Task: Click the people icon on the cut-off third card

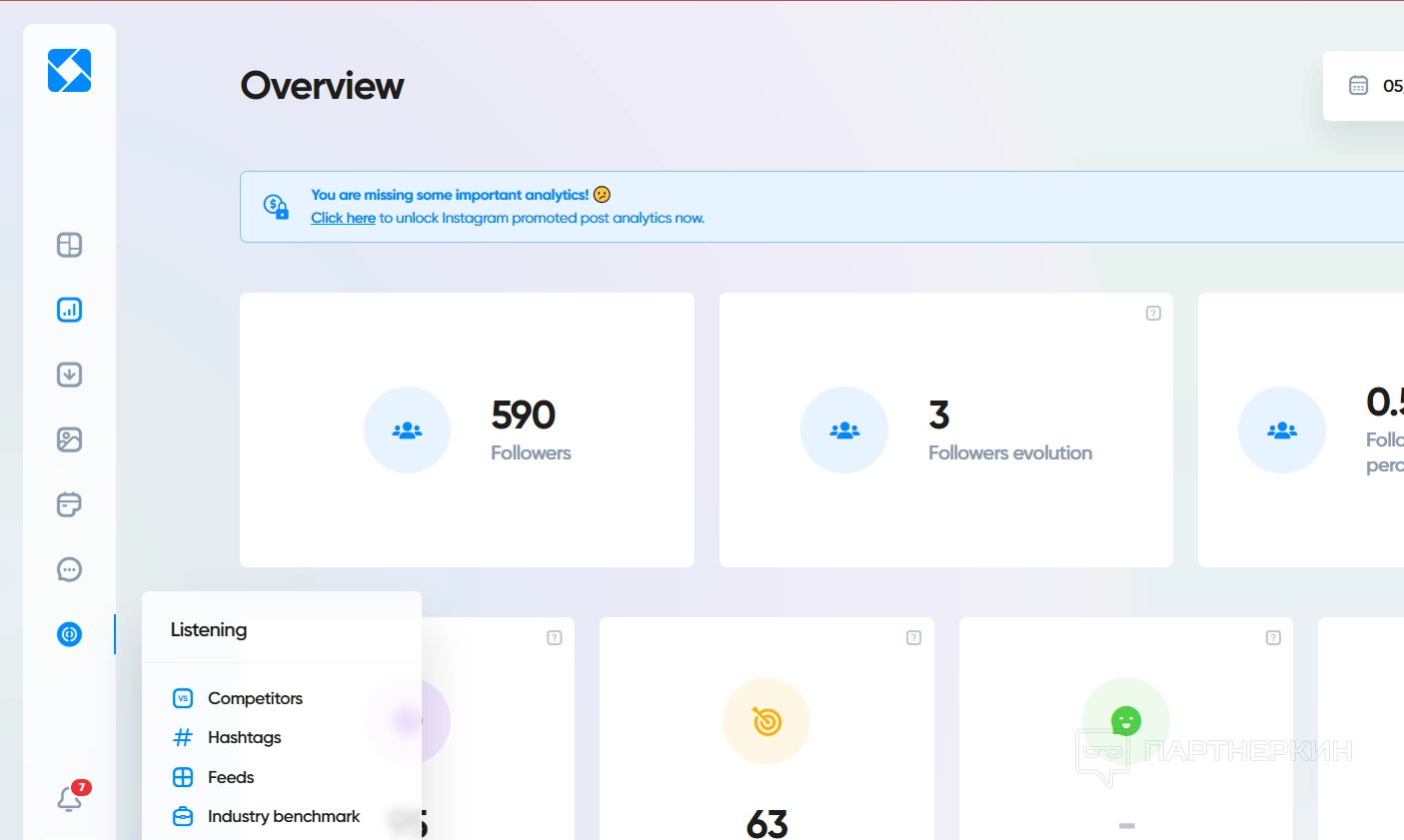Action: click(x=1282, y=430)
